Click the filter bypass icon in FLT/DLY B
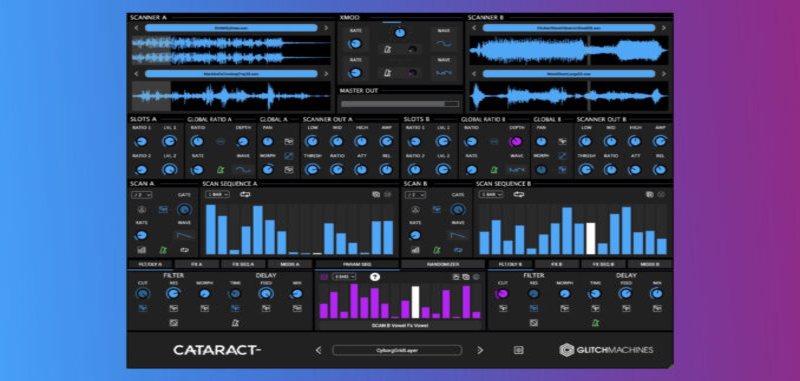Viewport: 800px width, 381px height. 533,322
